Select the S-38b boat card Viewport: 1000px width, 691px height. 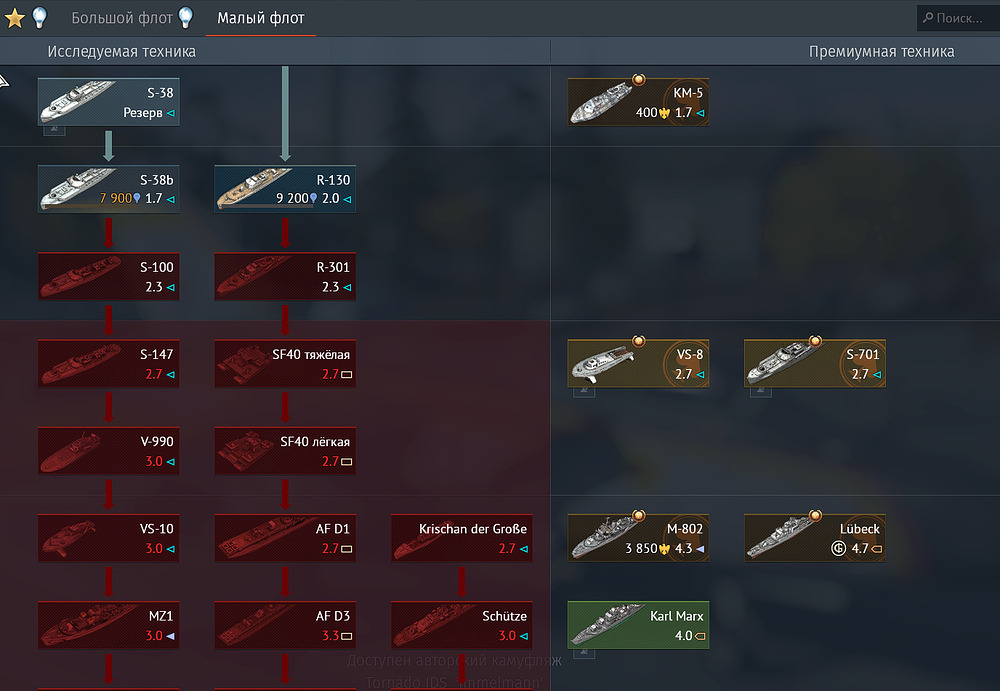pos(108,189)
